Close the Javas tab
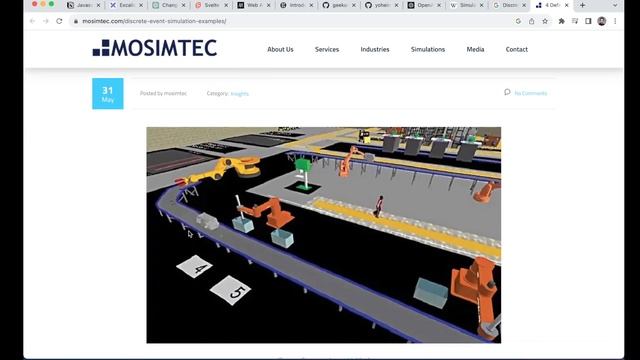 tap(98, 5)
